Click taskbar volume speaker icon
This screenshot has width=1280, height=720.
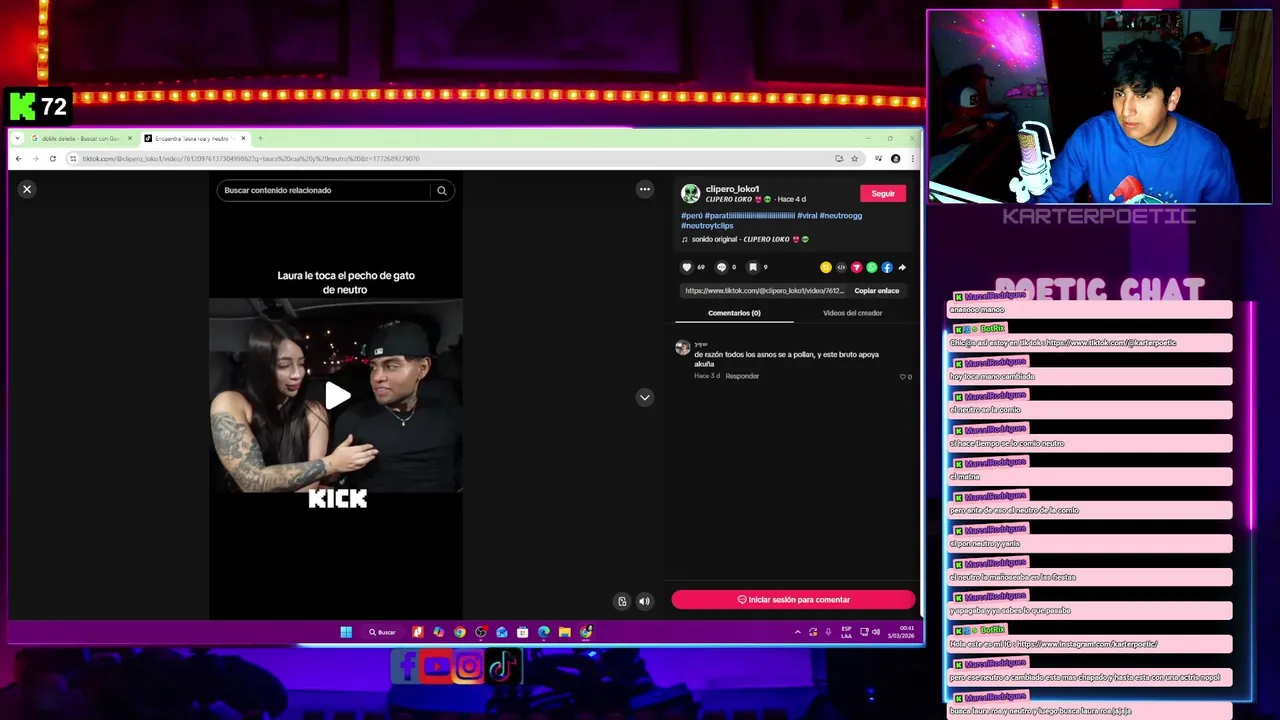tap(876, 632)
